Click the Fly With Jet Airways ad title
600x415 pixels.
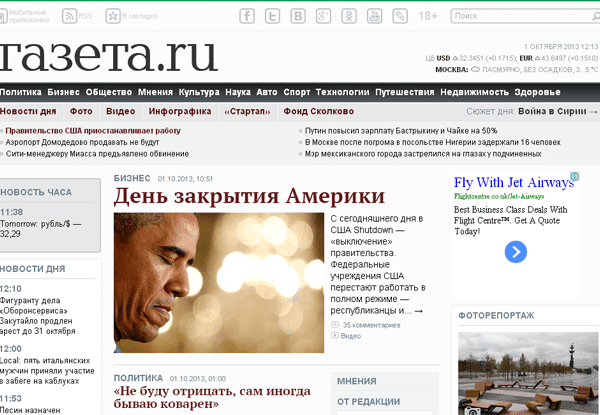pos(514,182)
